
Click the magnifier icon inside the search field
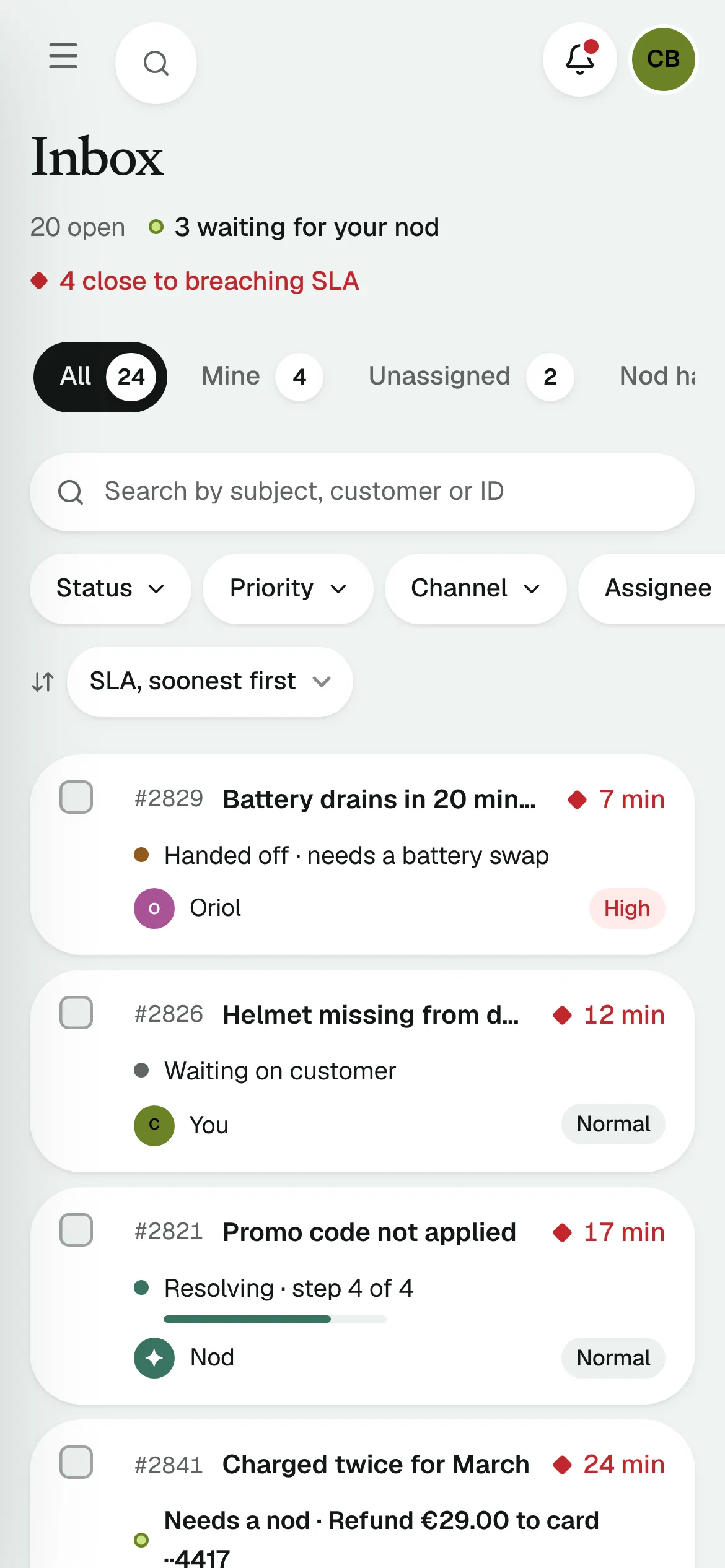[x=71, y=492]
